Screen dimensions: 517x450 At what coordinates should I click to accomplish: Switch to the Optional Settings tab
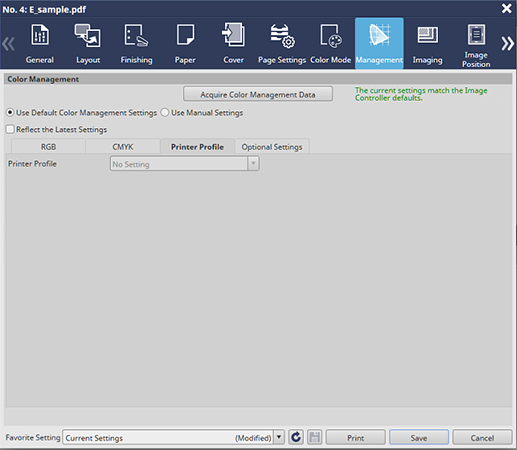point(272,147)
